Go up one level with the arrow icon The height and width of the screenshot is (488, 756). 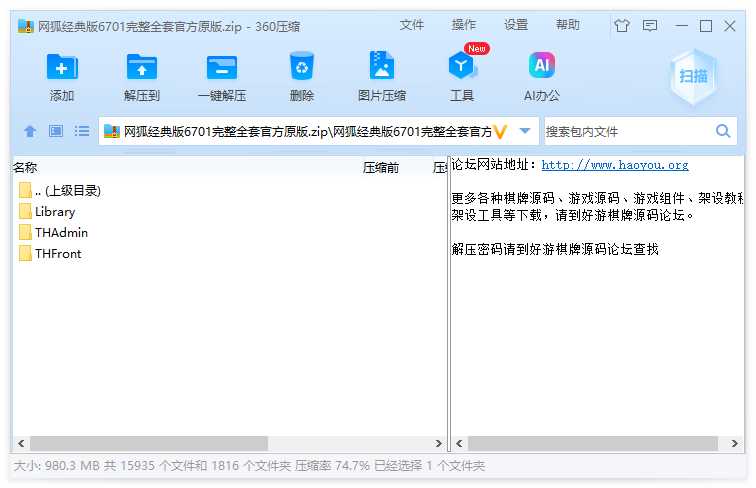(30, 131)
